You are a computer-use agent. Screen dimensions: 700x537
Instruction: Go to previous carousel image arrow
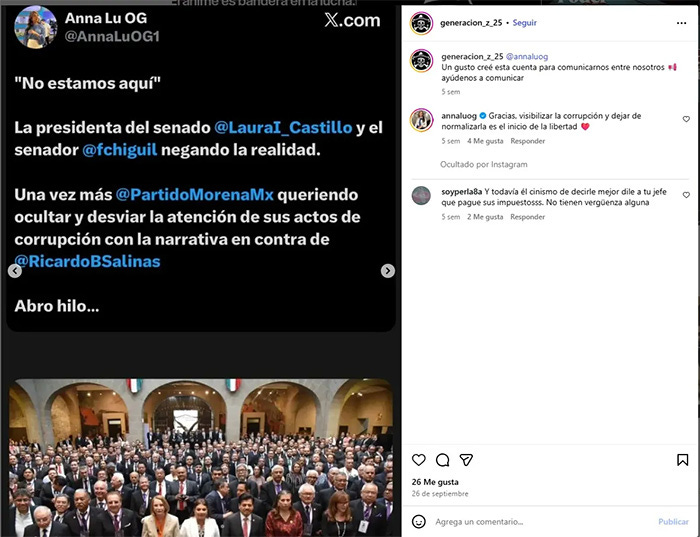(15, 271)
